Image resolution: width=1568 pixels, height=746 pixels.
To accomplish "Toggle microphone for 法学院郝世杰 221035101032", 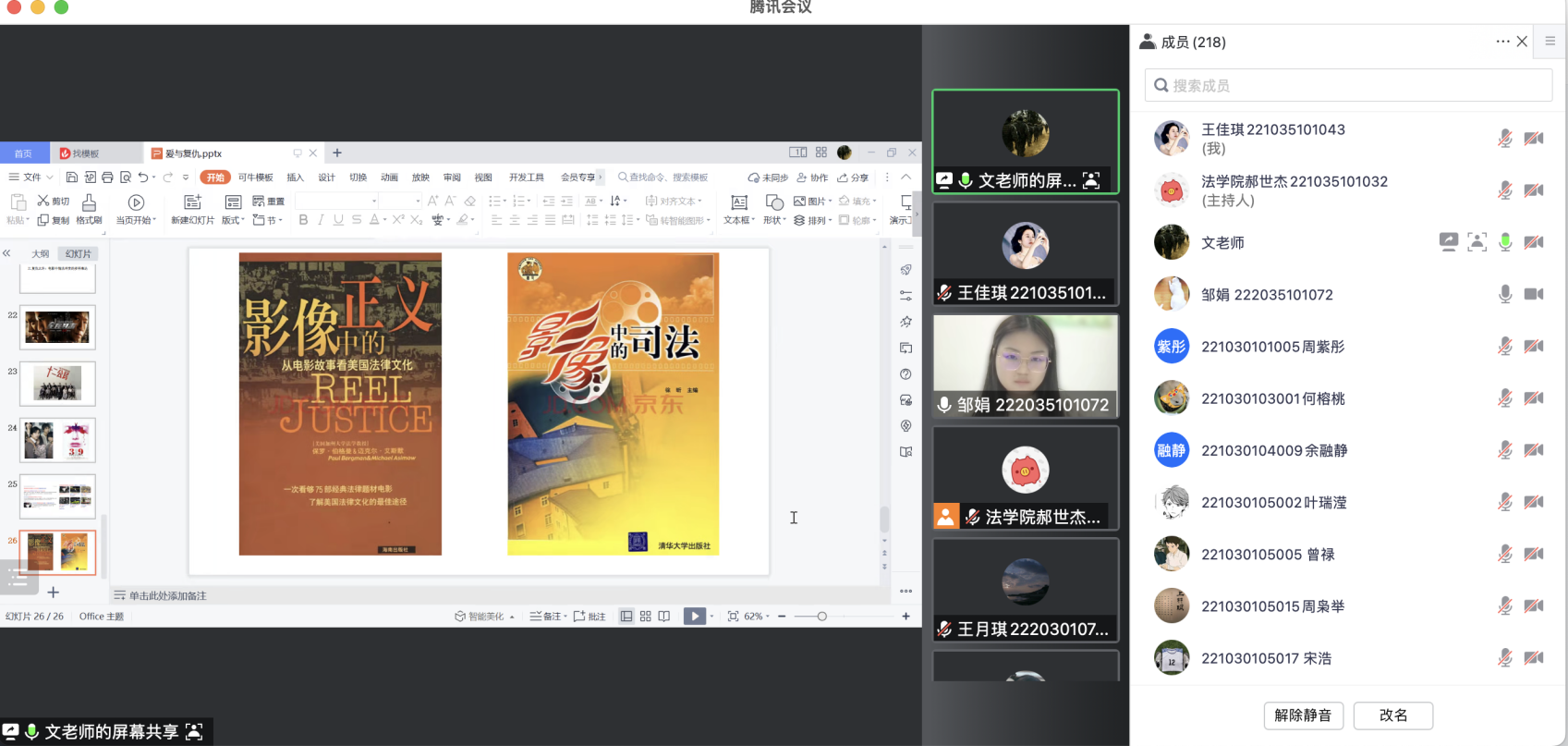I will pyautogui.click(x=1505, y=190).
